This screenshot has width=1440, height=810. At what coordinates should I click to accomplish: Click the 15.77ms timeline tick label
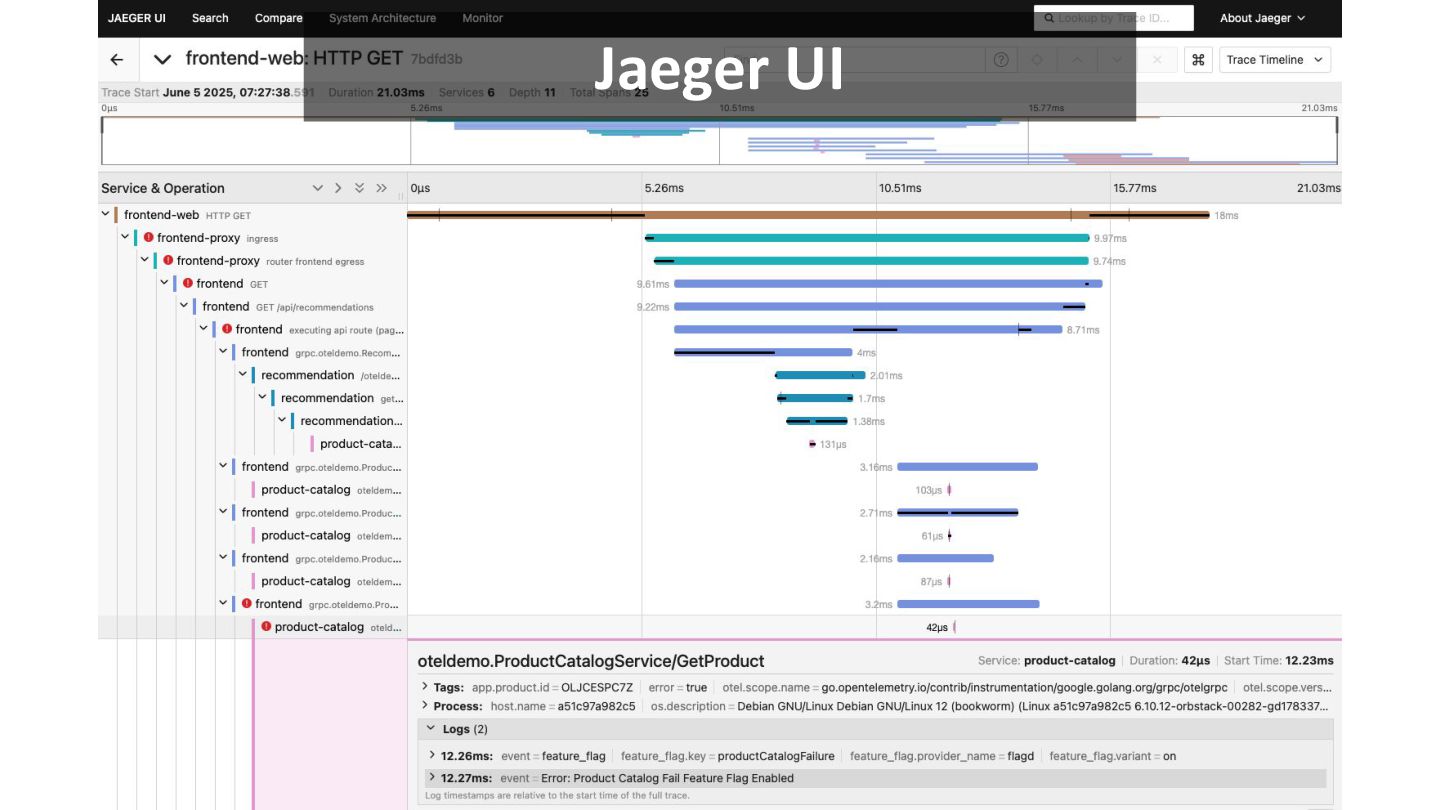1134,188
